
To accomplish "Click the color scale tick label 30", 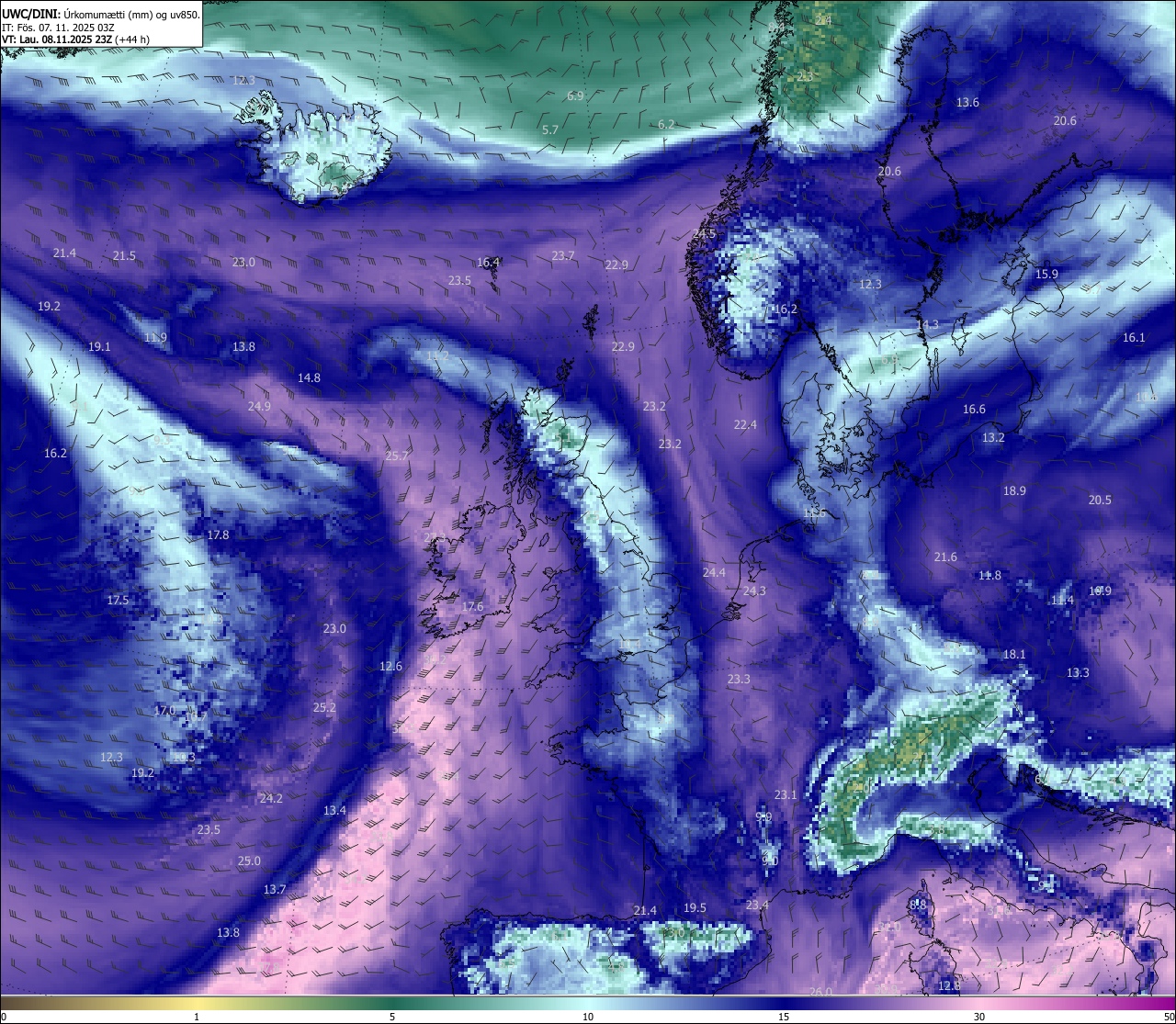I will click(979, 1017).
